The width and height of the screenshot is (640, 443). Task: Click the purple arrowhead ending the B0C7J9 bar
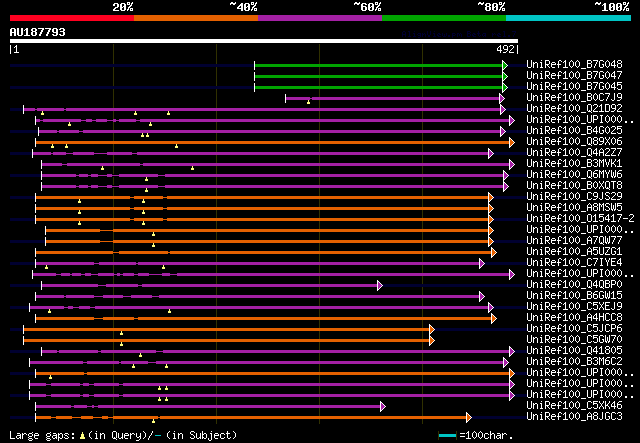[502, 98]
